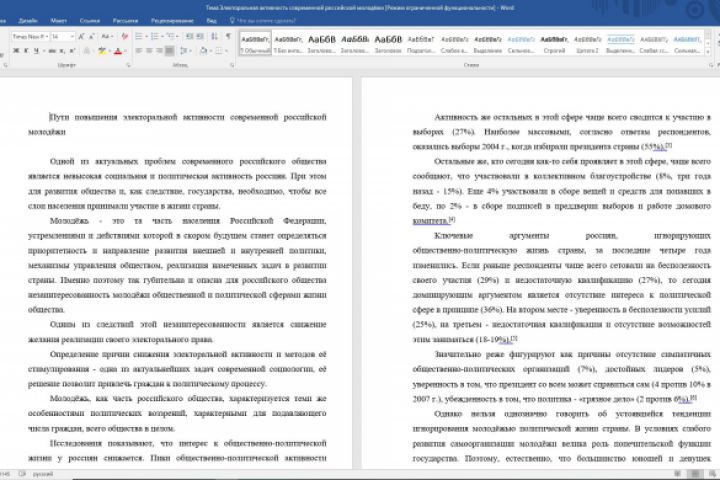The height and width of the screenshot is (480, 720).
Task: Click the lightbulb Tell Me icon
Action: pos(232,20)
